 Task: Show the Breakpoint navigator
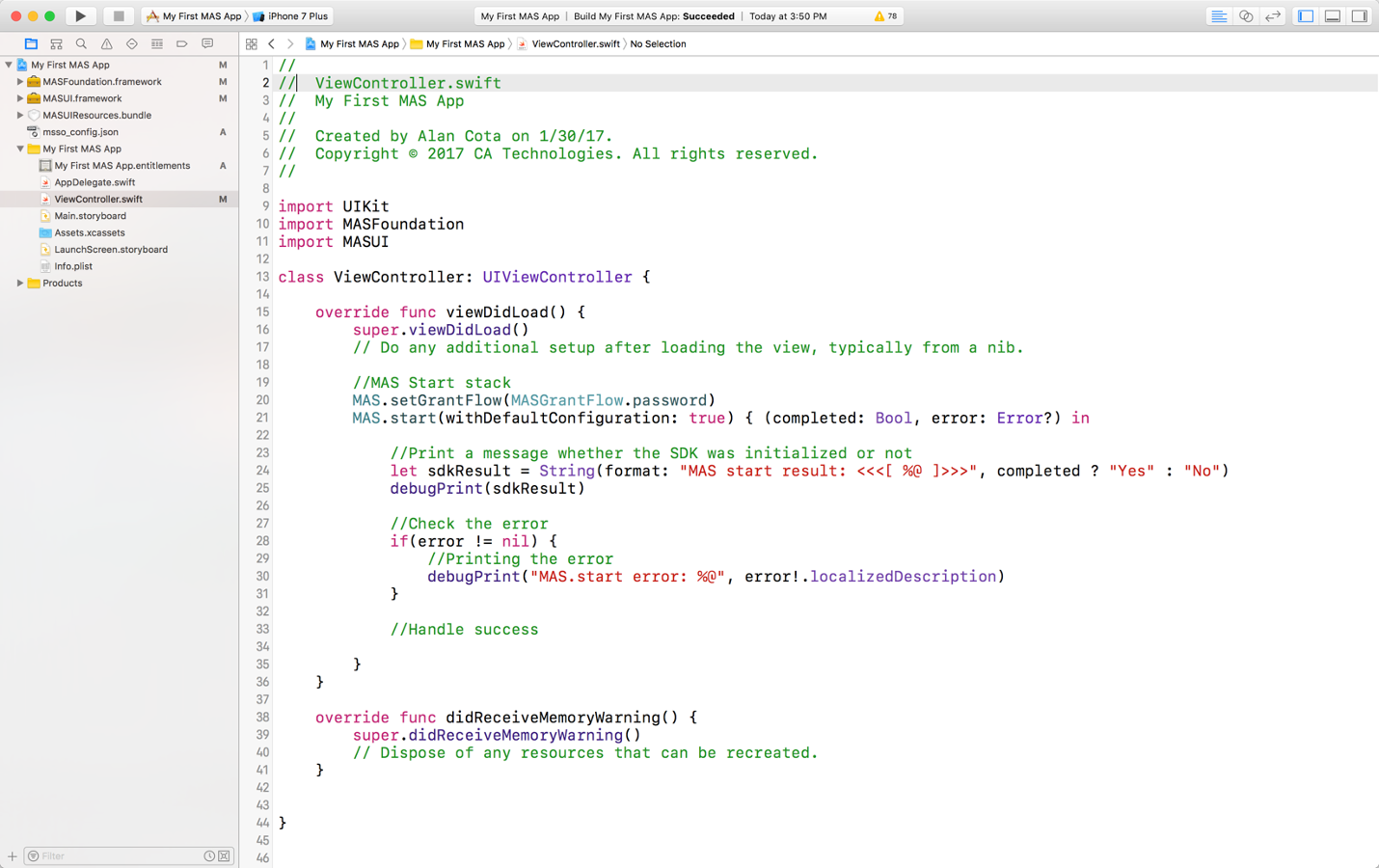click(182, 44)
